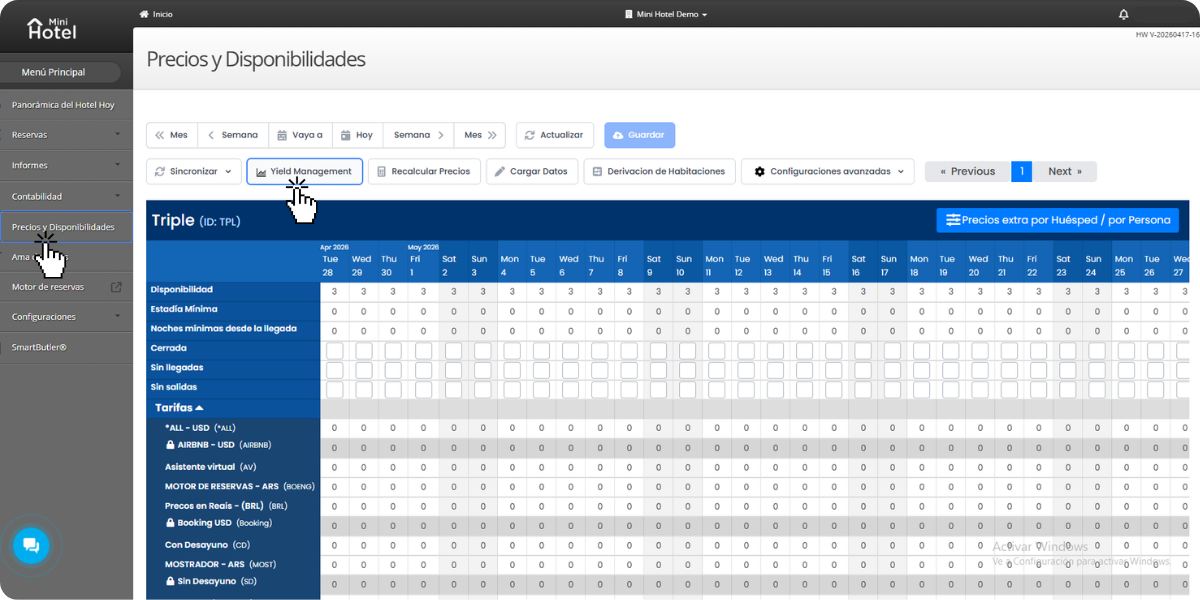Open SmartButler® in sidebar
1200x600 pixels.
66,347
